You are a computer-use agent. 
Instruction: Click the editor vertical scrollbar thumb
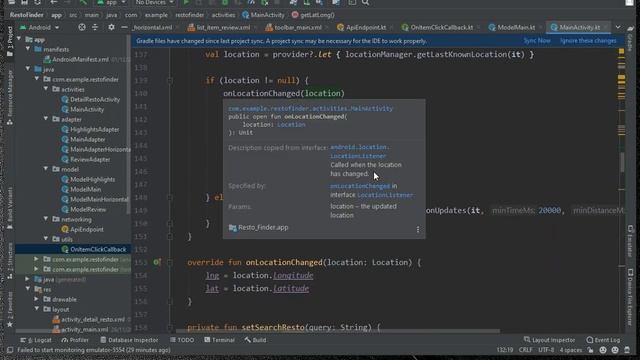point(622,162)
